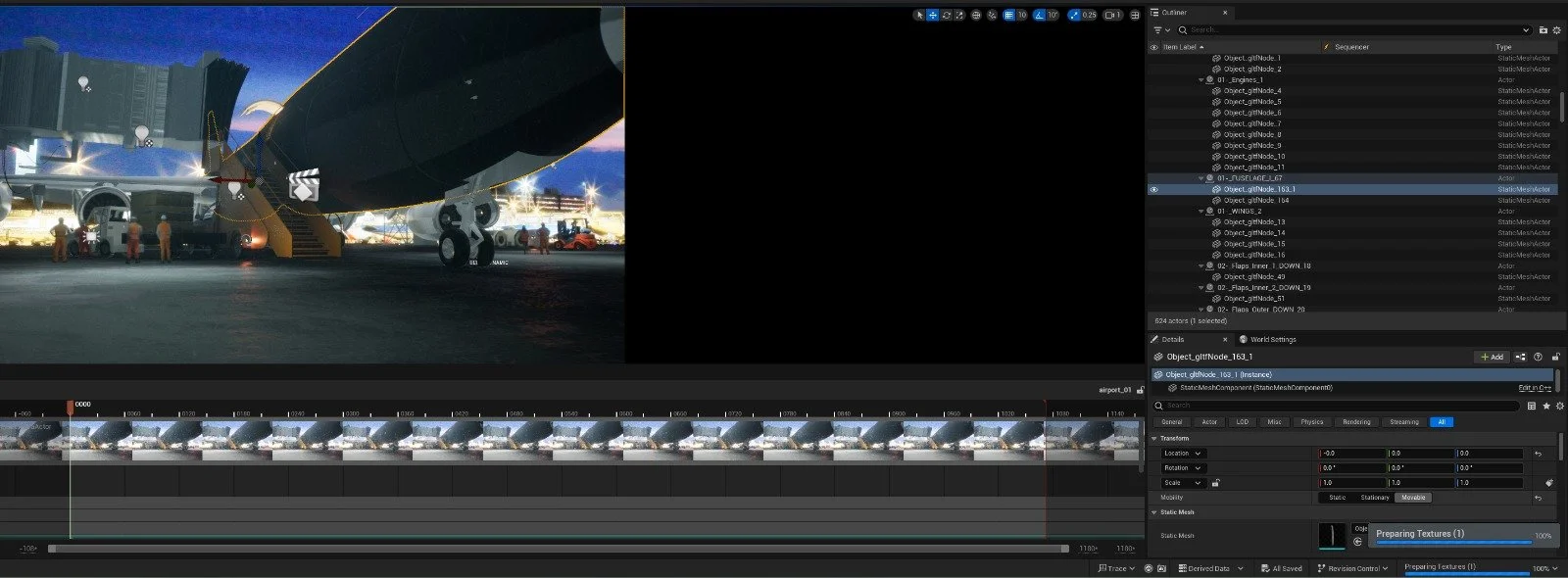
Task: Click the Type column header in Outliner
Action: coord(1503,47)
